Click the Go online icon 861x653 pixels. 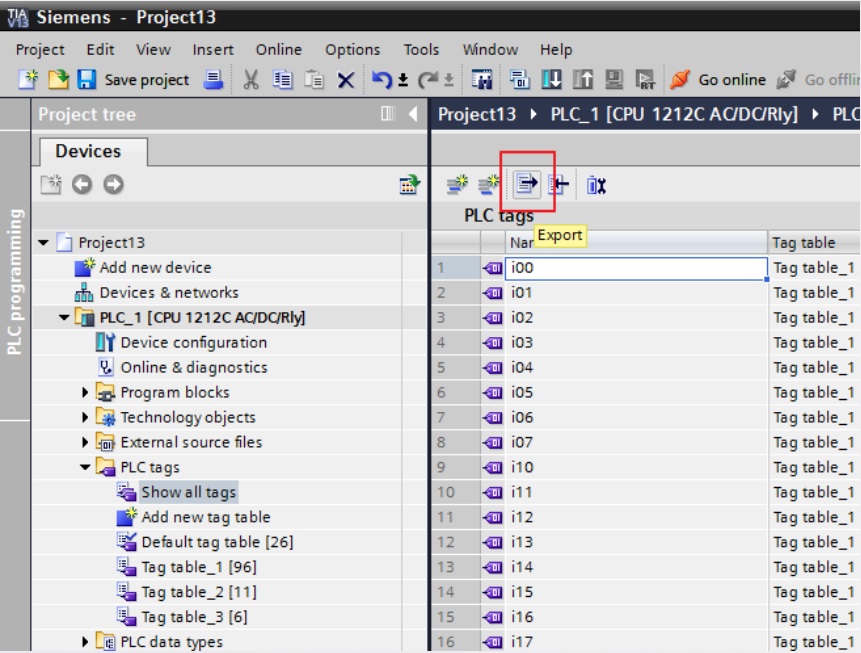click(x=679, y=80)
